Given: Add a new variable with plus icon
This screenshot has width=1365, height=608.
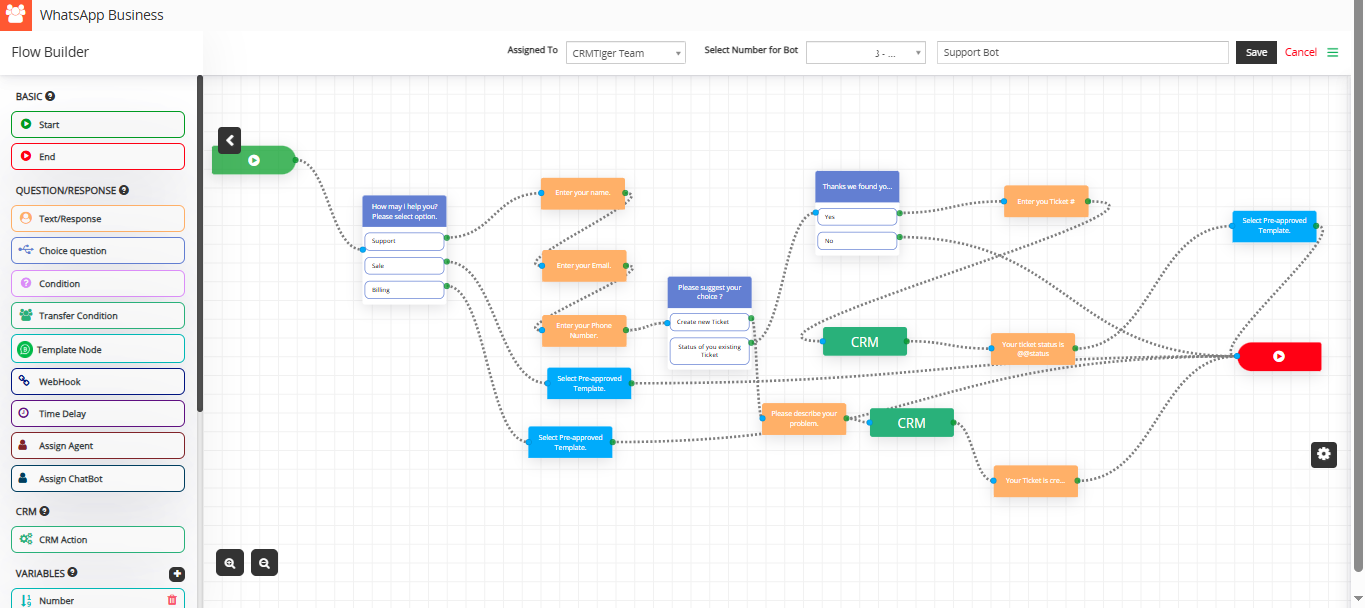Looking at the screenshot, I should pos(177,574).
